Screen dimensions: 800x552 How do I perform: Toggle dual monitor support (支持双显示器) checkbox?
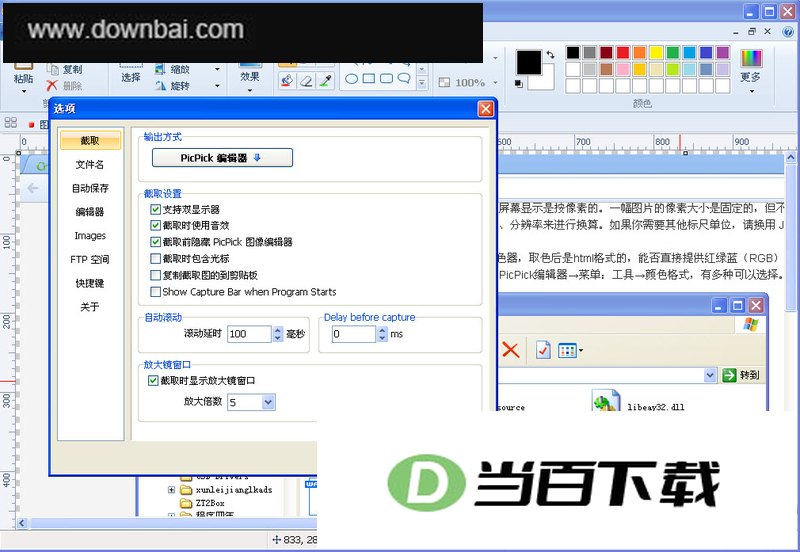tap(156, 209)
